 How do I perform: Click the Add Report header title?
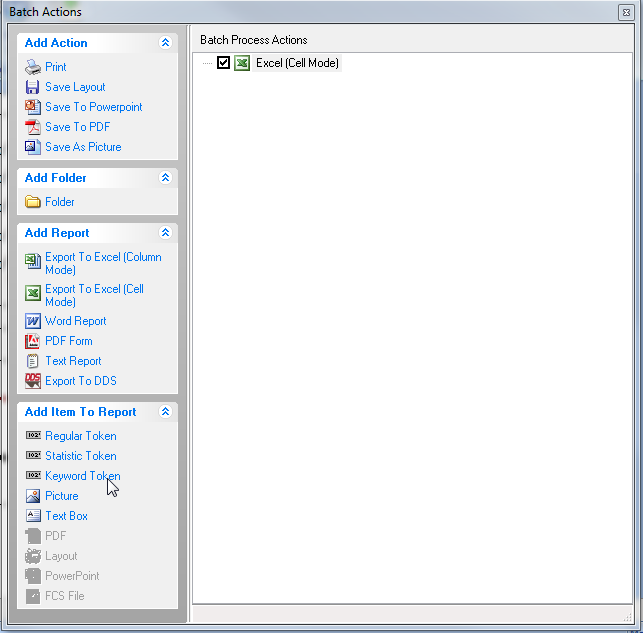pos(57,233)
